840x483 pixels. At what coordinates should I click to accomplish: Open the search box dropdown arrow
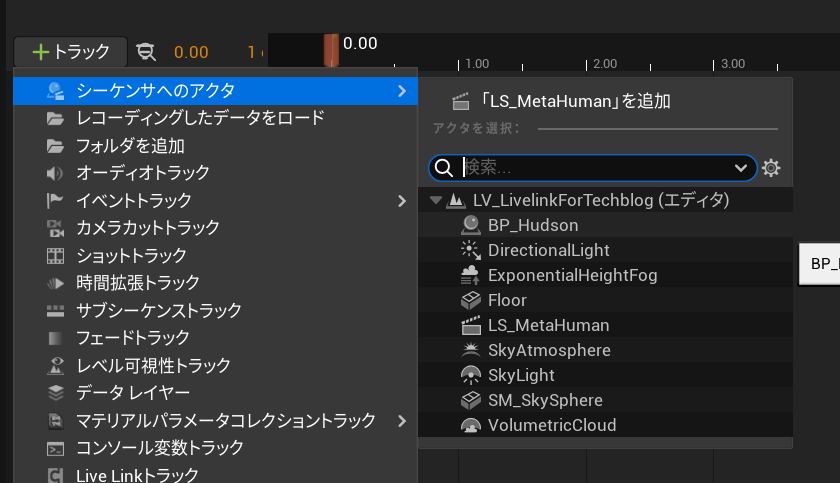(x=742, y=167)
